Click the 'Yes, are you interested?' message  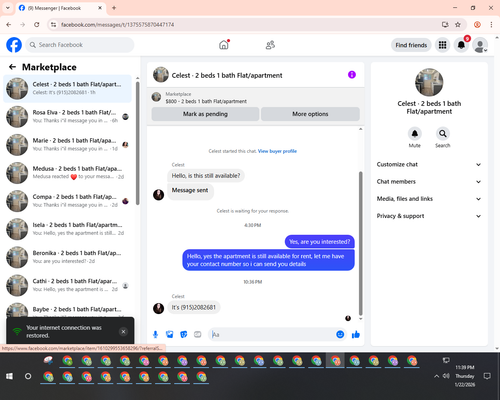[x=319, y=242]
